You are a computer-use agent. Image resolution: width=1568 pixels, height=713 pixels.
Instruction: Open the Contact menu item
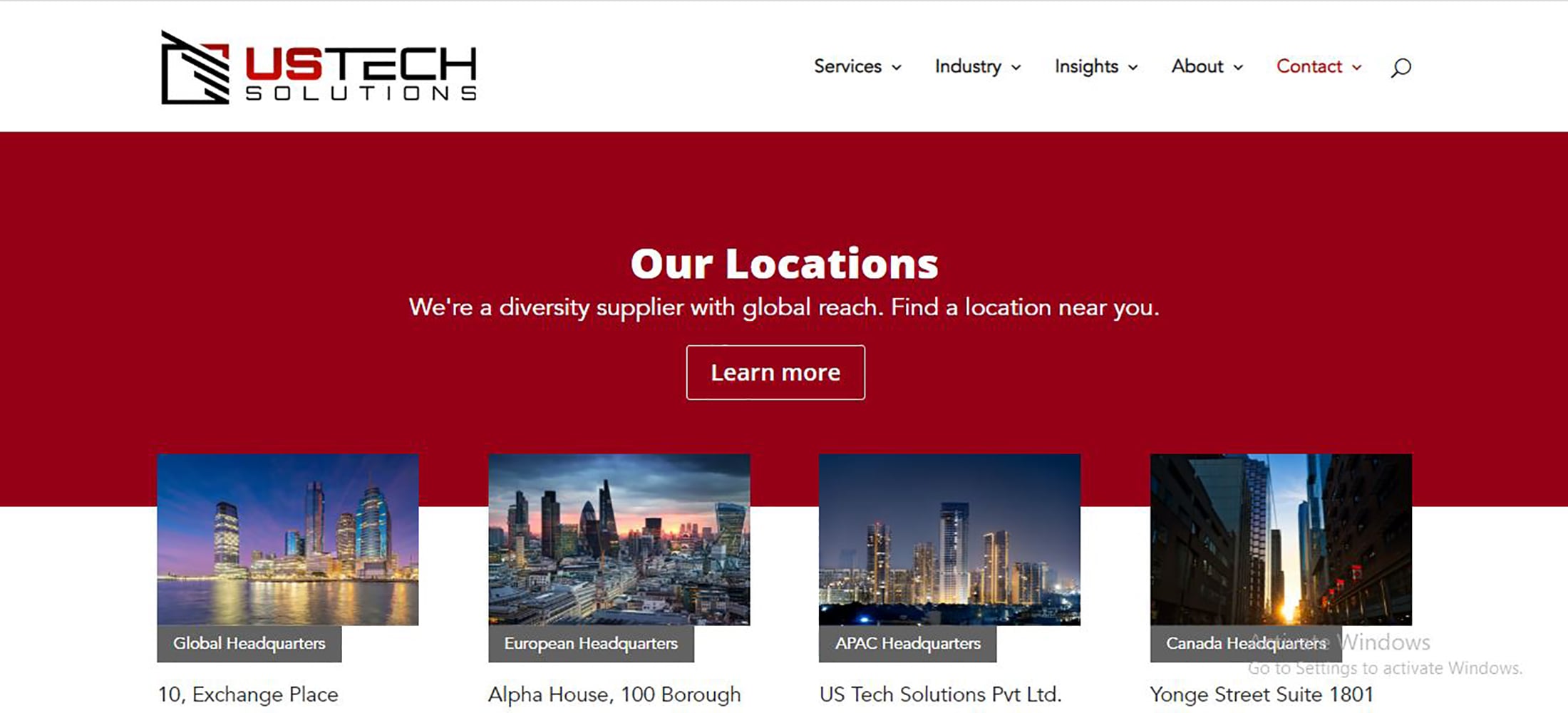(x=1309, y=66)
